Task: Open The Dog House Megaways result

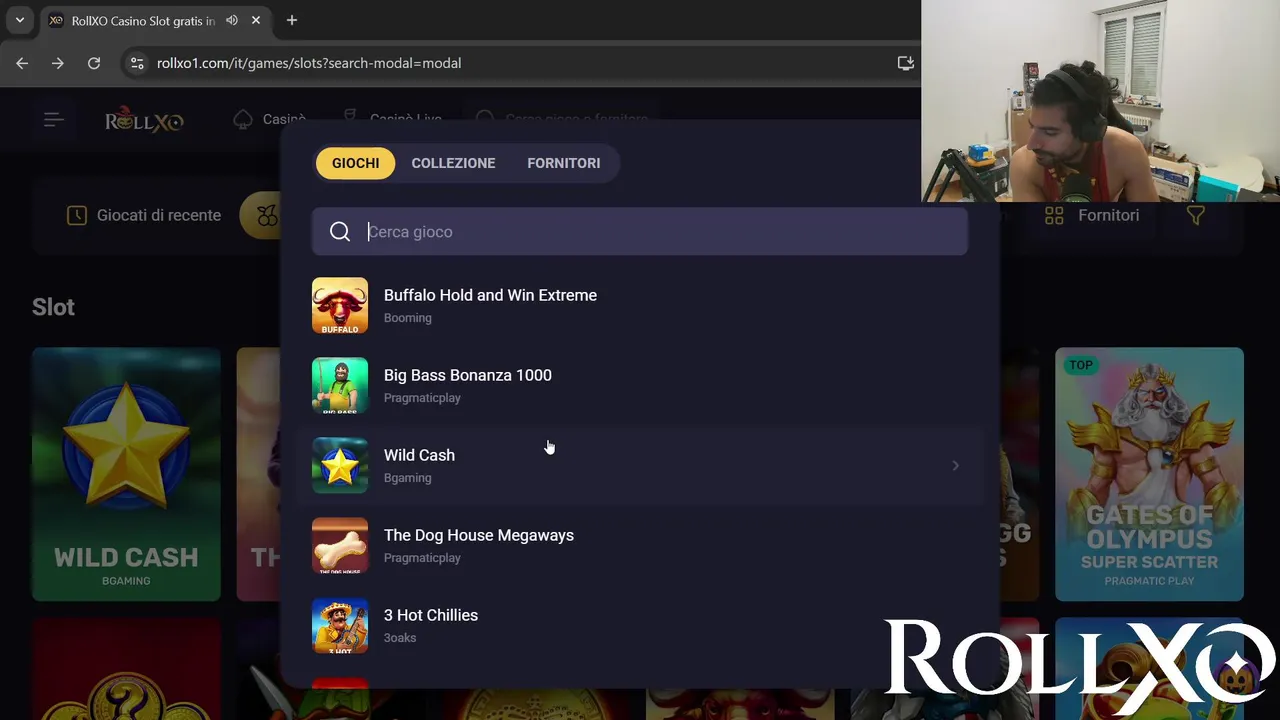Action: [x=640, y=545]
